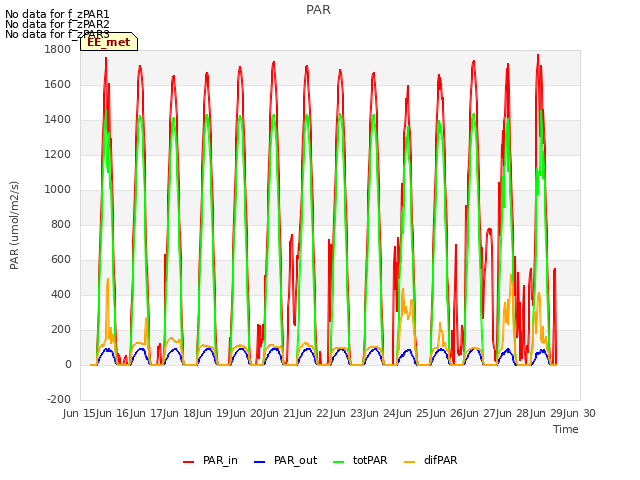
Task: Click the orange difPAR legend swatch
Action: (409, 462)
